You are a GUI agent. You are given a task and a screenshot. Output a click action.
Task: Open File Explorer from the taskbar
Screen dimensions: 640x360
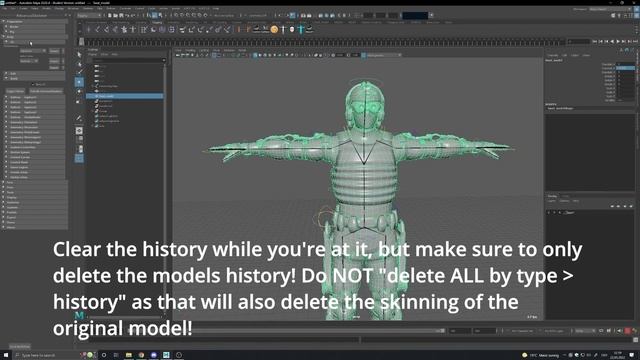[129, 355]
